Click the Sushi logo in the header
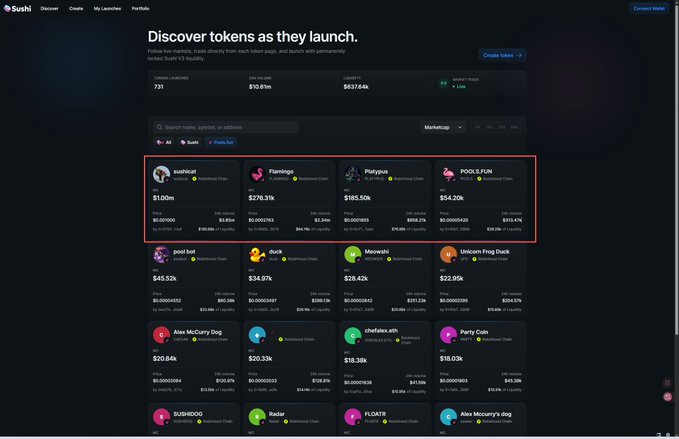Screen dimensions: 679x439 (x=17, y=8)
